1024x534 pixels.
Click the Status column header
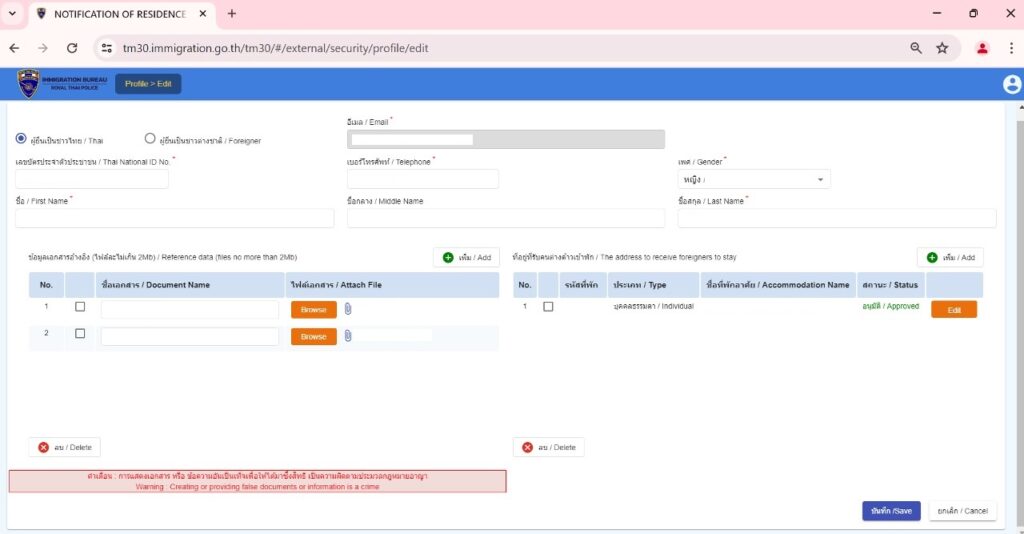(x=891, y=285)
